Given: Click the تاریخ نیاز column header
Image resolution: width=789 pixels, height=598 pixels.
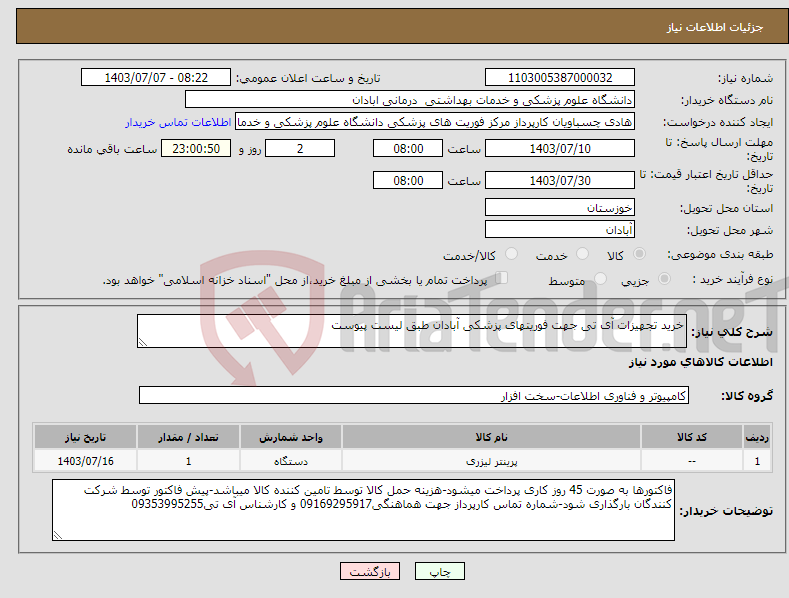Looking at the screenshot, I should 85,437.
